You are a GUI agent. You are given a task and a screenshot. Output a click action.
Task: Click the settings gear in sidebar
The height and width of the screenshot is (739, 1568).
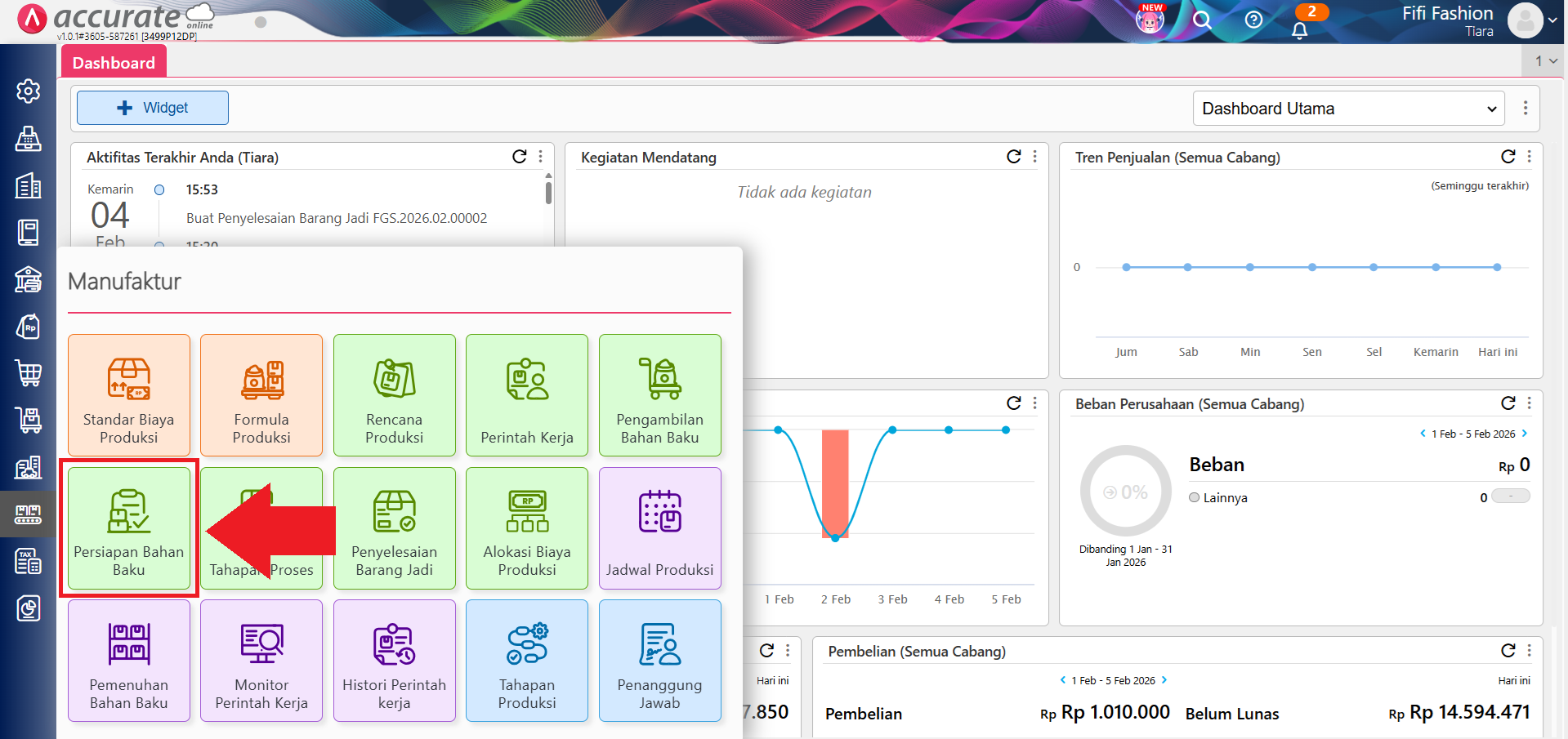click(29, 91)
